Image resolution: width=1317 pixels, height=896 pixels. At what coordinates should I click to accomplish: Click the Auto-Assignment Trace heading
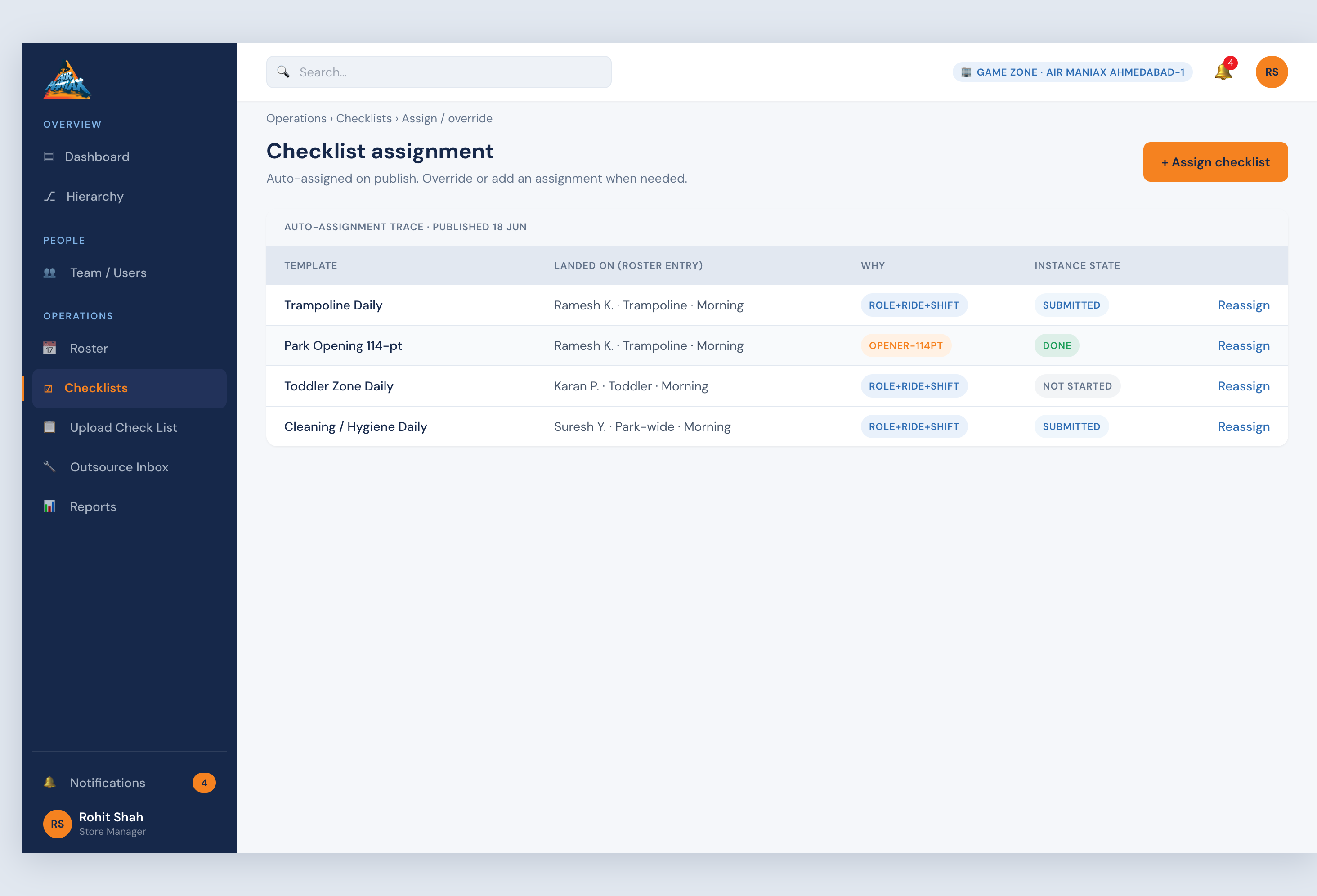point(405,227)
